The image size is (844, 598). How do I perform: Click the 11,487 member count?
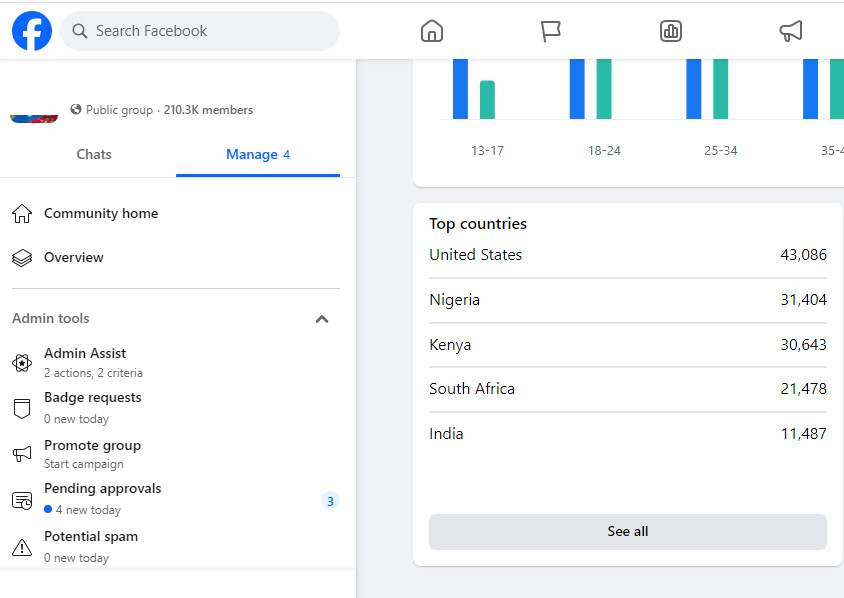click(x=804, y=434)
